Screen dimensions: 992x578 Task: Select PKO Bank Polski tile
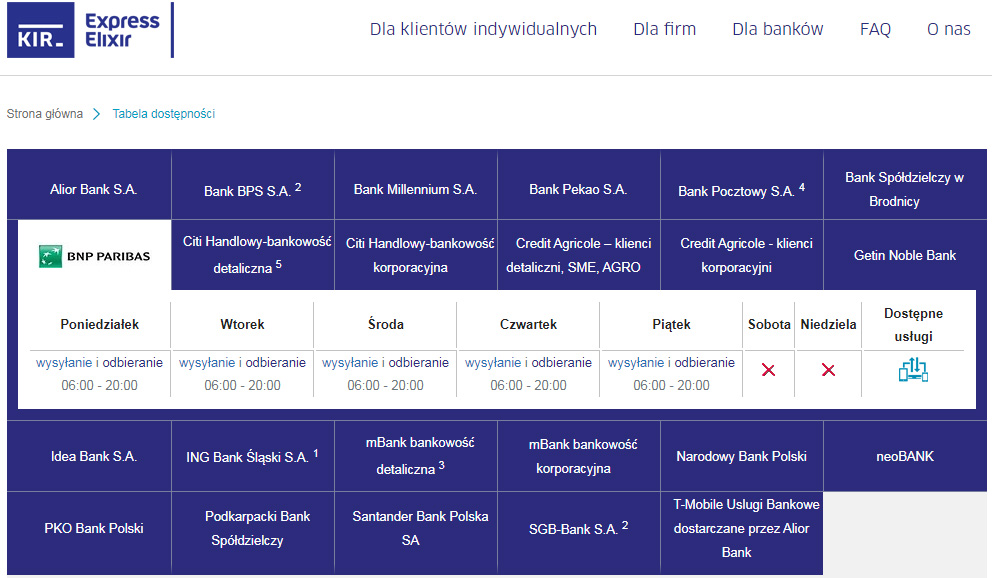(x=89, y=533)
